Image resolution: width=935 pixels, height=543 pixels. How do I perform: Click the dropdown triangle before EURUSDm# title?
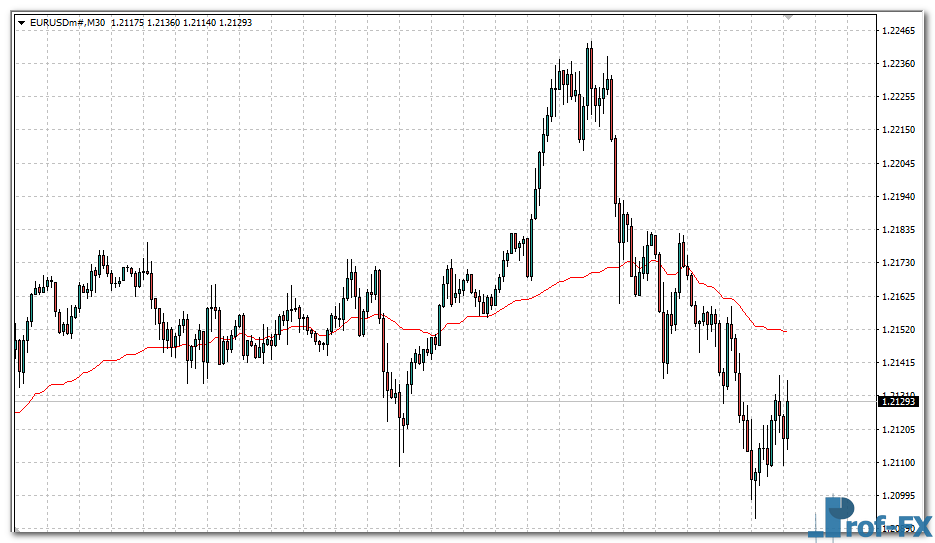pos(21,22)
